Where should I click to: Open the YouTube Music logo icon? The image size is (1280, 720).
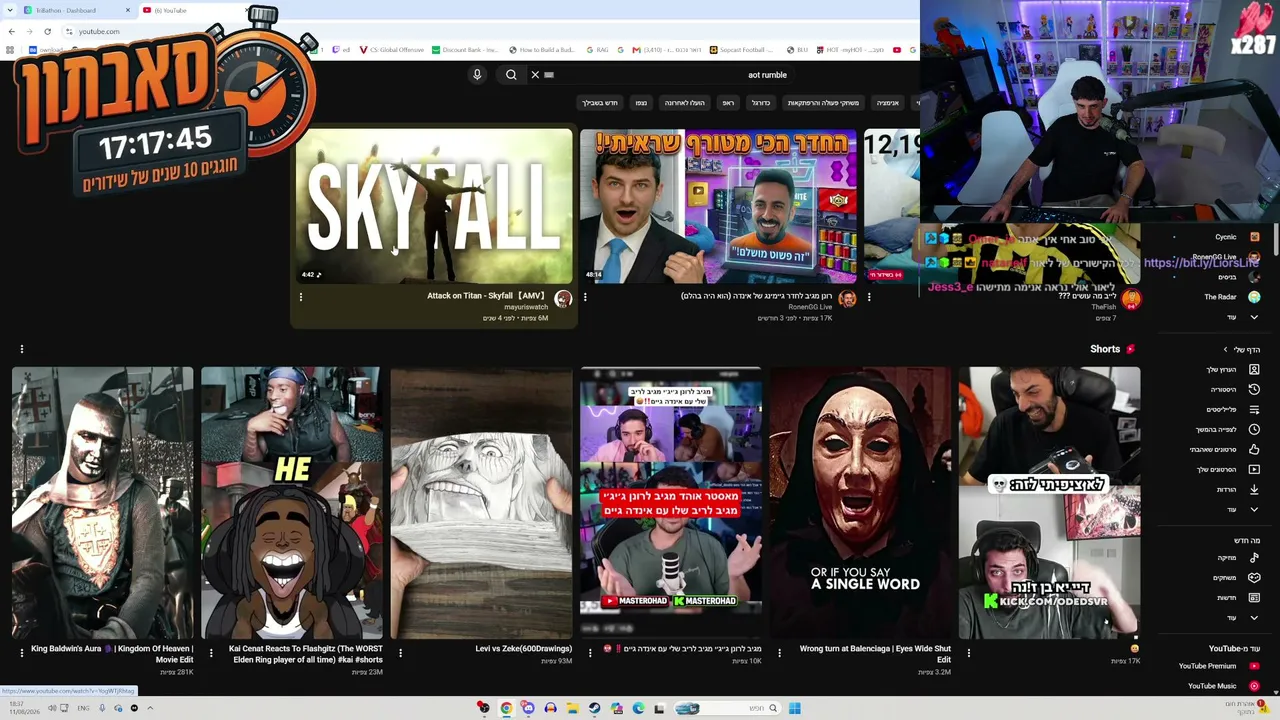point(1254,686)
